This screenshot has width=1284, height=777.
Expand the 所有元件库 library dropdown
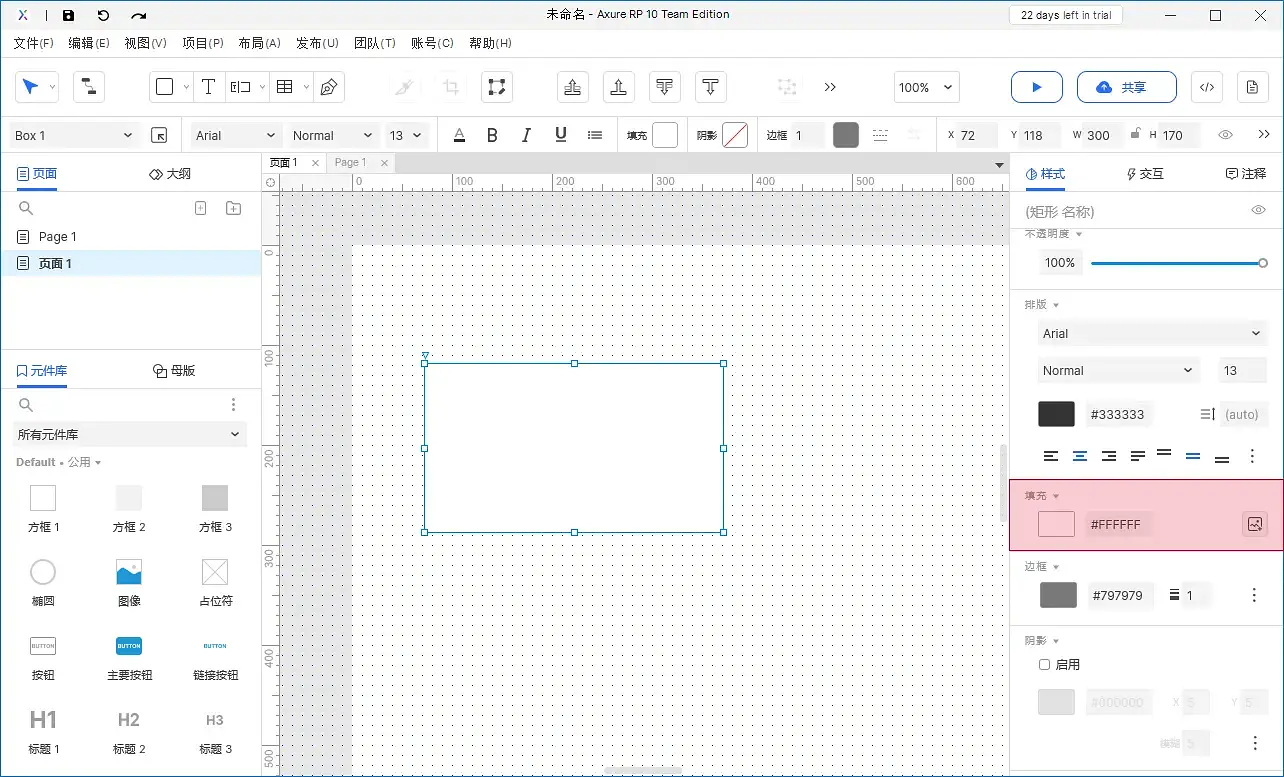point(130,434)
